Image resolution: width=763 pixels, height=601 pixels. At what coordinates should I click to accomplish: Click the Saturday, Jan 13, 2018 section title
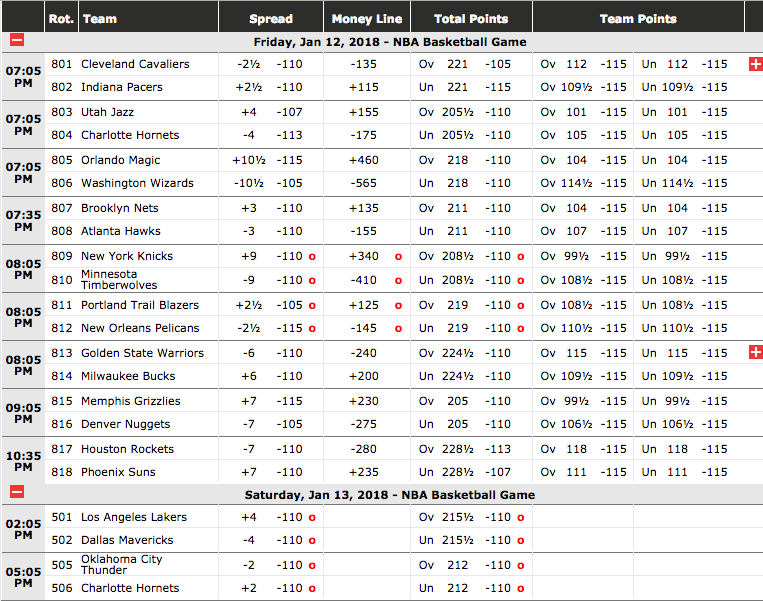point(390,495)
